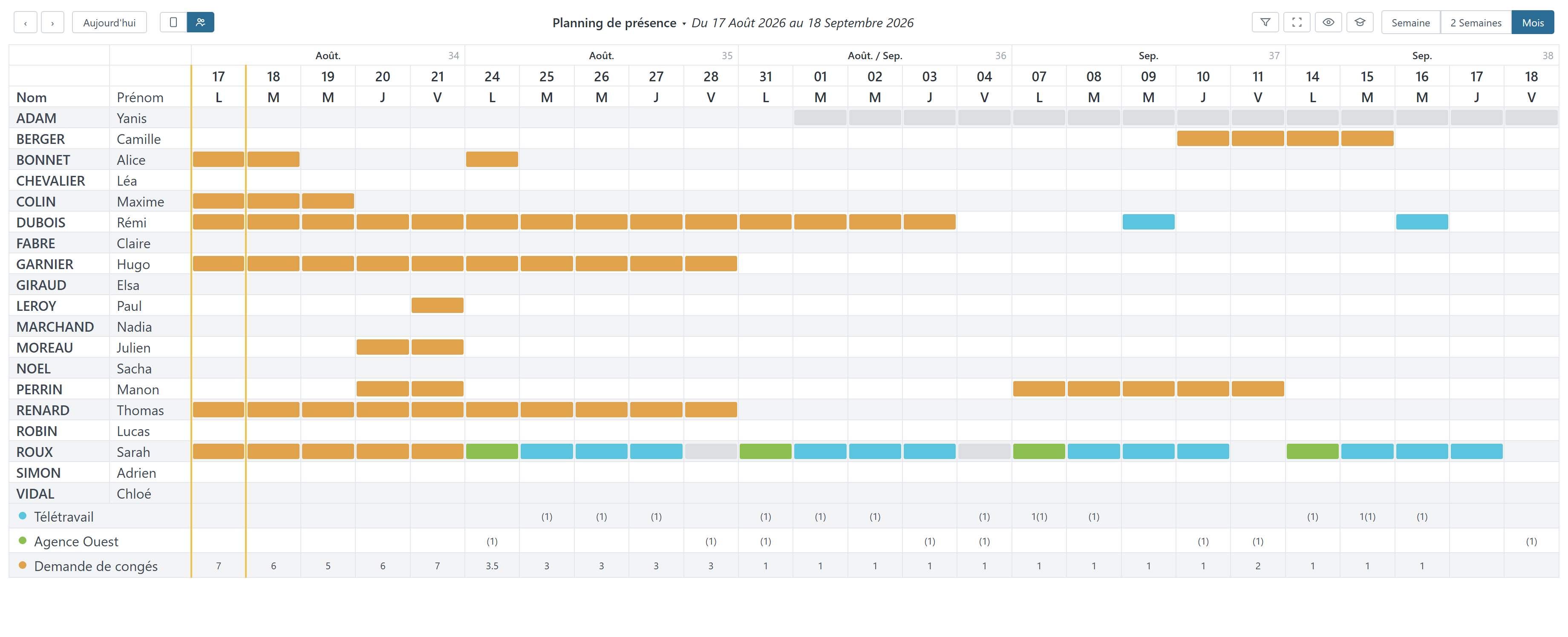Open ROUX Sarah's green block on 24

(492, 451)
